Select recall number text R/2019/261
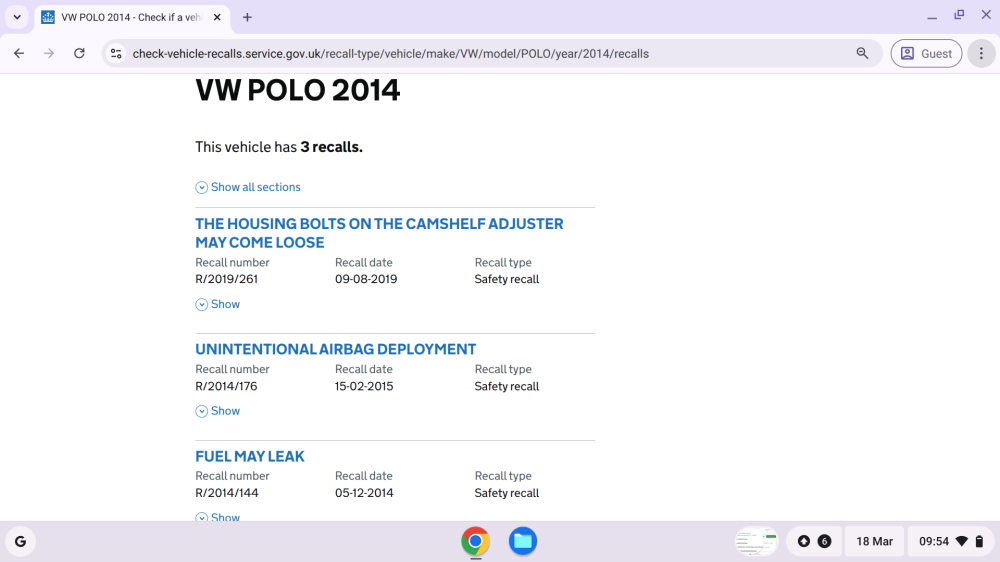1000x562 pixels. tap(226, 279)
